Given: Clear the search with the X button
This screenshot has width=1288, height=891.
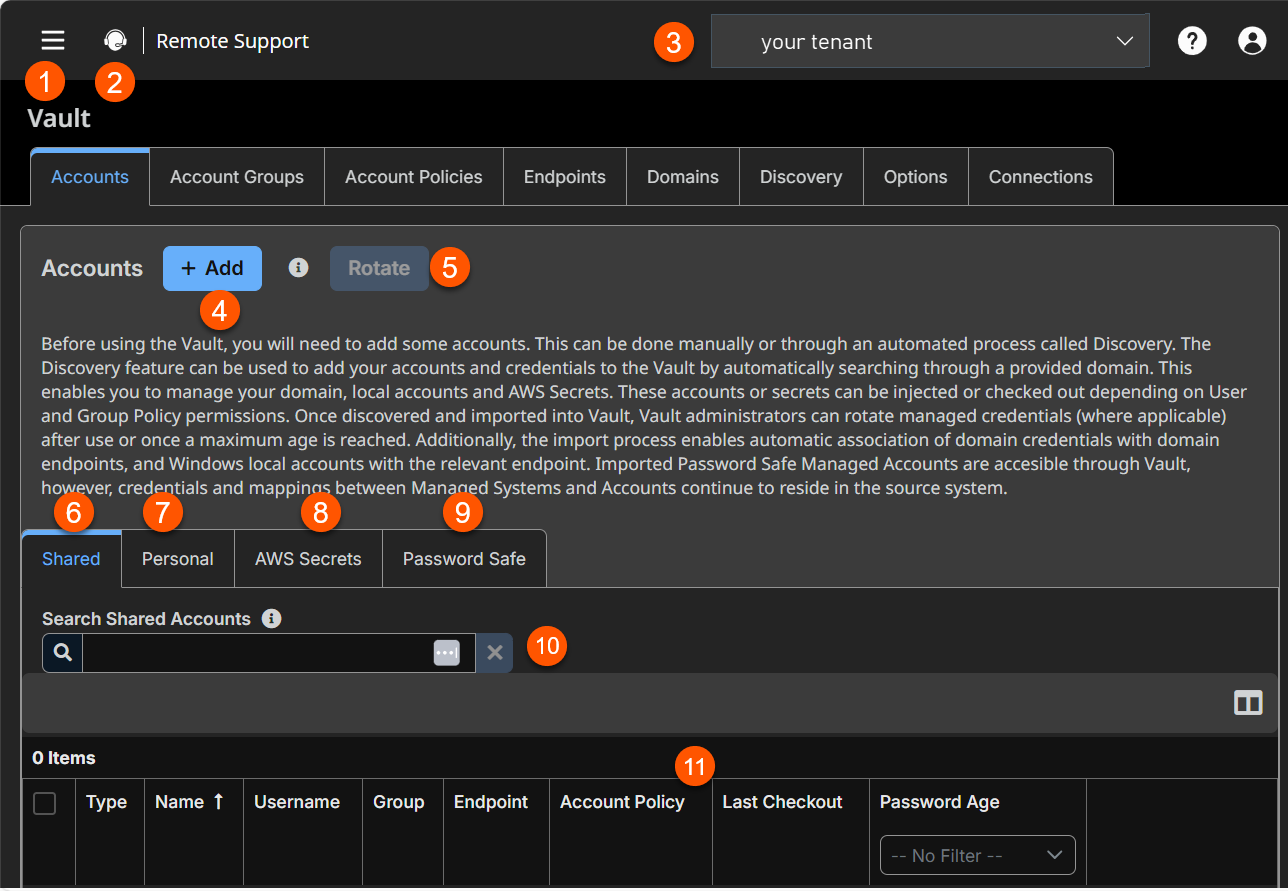Looking at the screenshot, I should (x=494, y=652).
